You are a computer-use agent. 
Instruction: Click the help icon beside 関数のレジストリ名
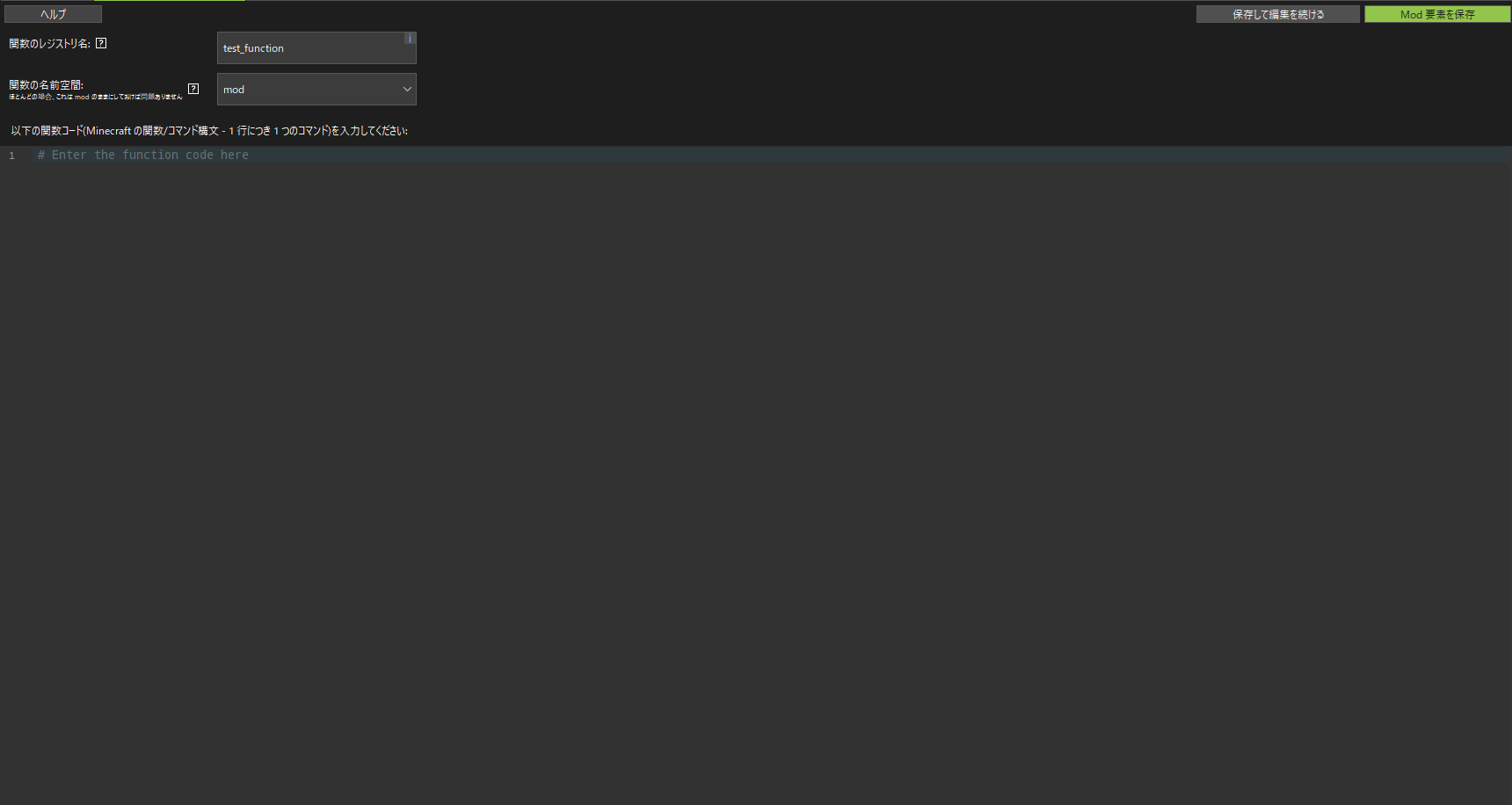pyautogui.click(x=101, y=43)
